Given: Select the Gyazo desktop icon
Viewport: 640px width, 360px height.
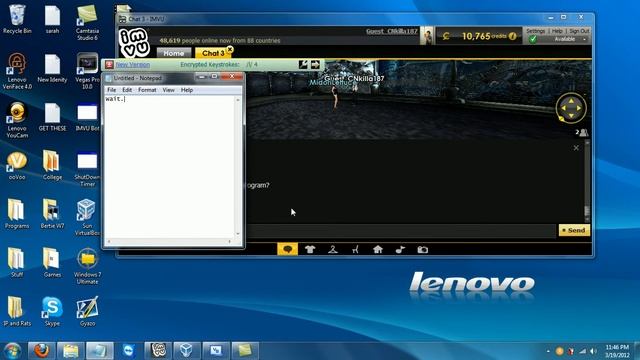Looking at the screenshot, I should [x=87, y=311].
